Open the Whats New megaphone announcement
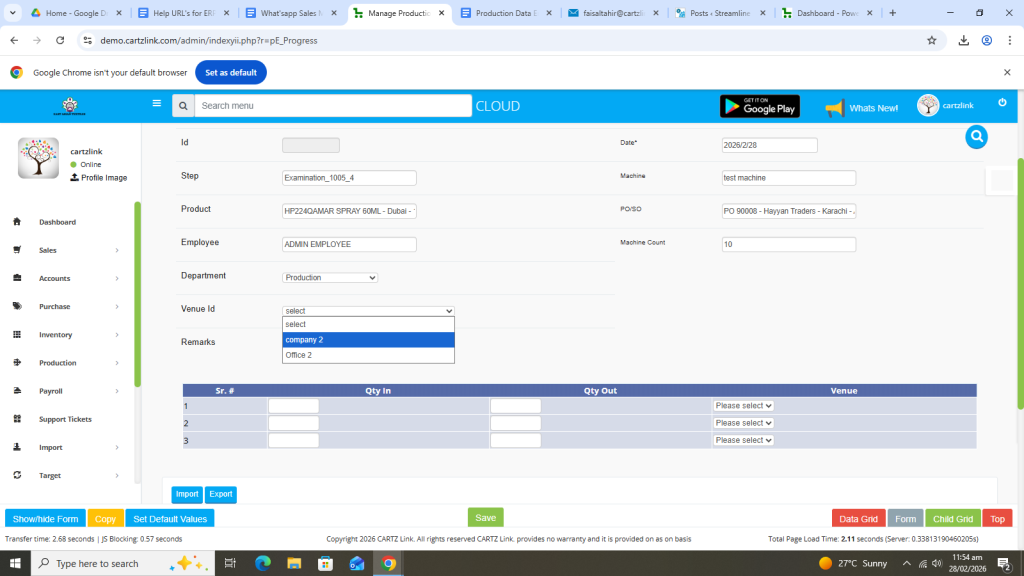Viewport: 1024px width, 576px height. point(861,107)
